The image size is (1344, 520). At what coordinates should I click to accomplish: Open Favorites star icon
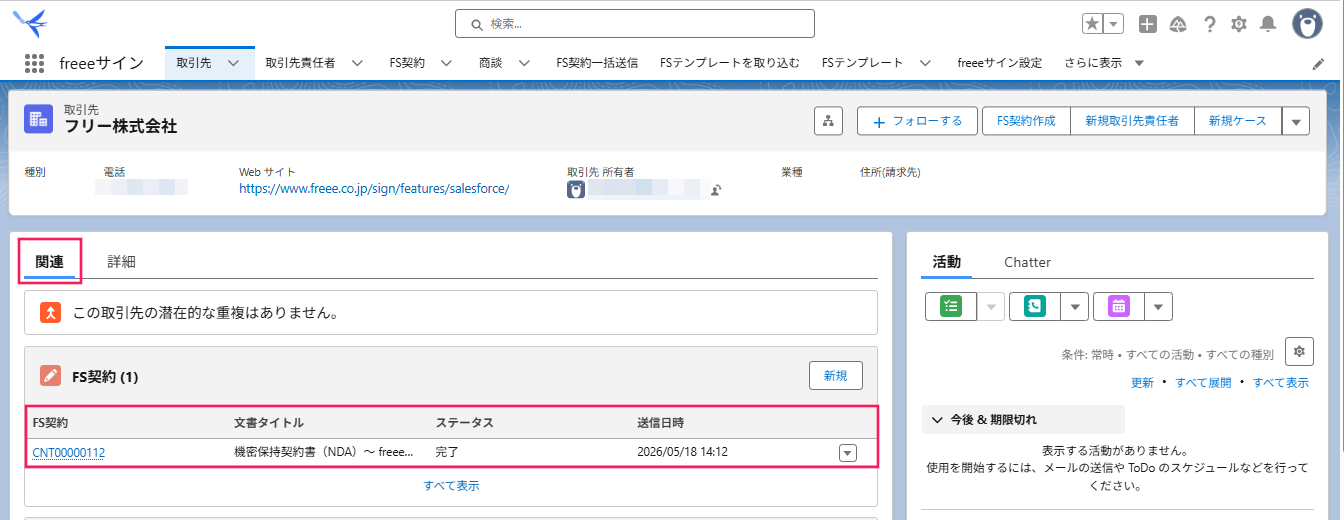[x=1093, y=23]
